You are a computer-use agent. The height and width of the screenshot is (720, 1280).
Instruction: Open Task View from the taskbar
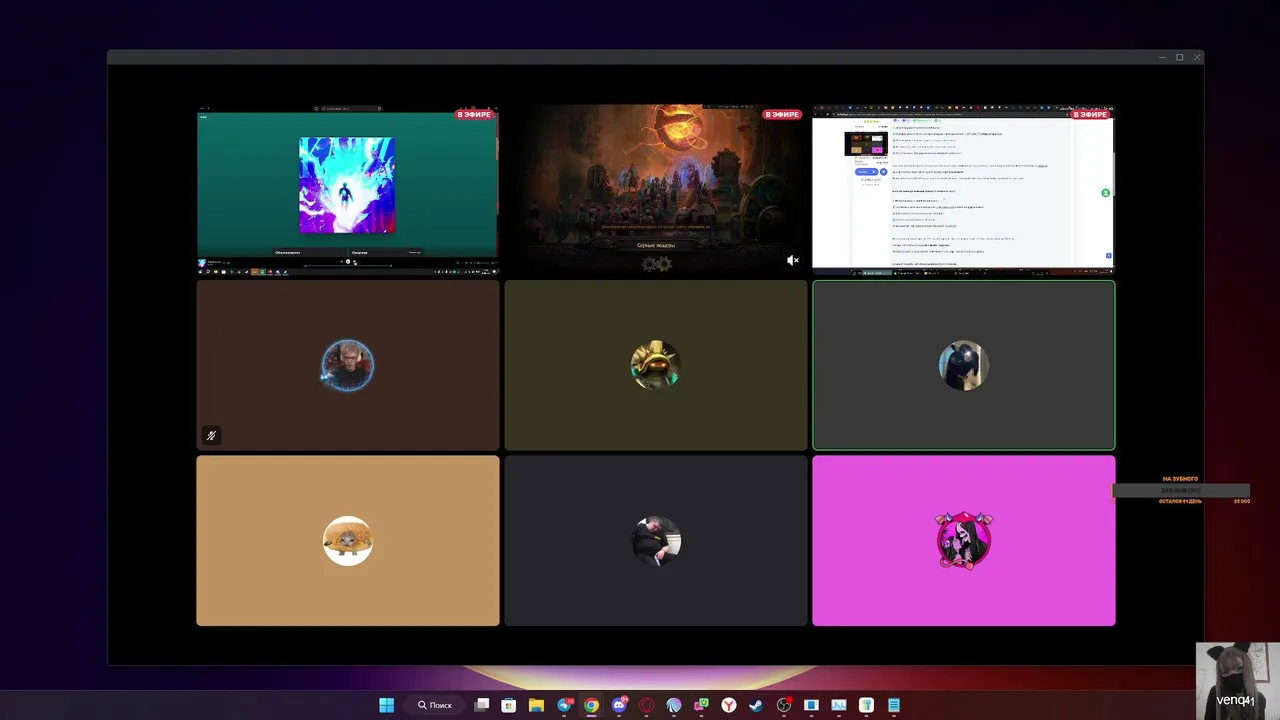point(482,705)
